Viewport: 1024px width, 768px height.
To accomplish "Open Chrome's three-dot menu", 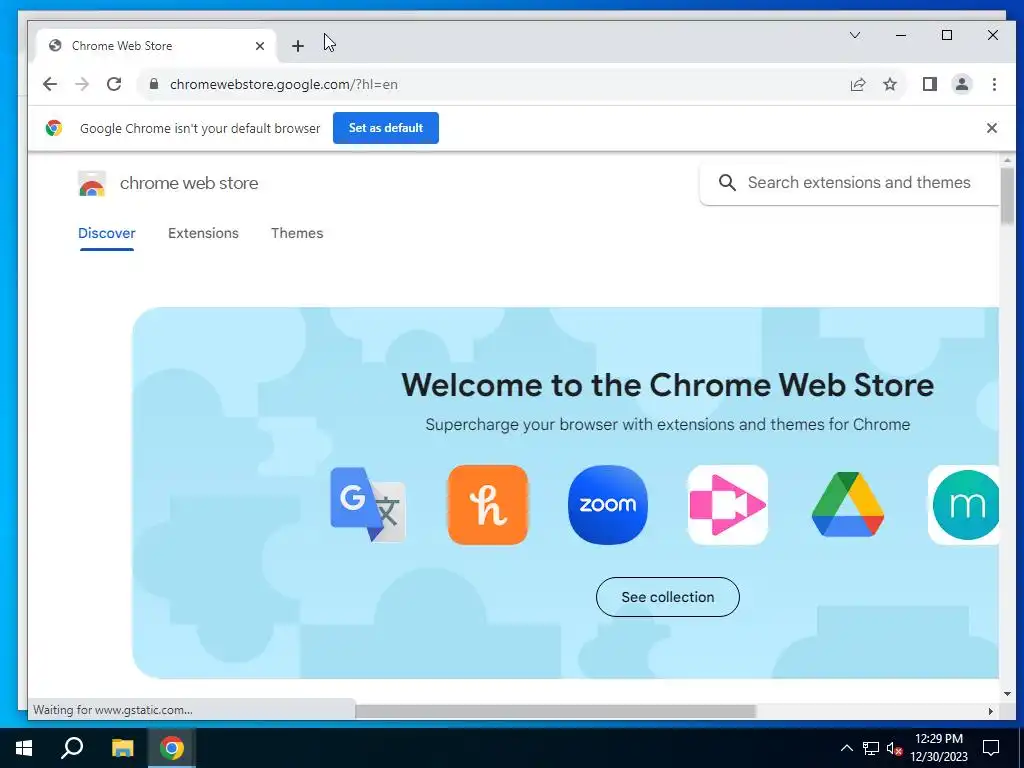I will click(994, 84).
